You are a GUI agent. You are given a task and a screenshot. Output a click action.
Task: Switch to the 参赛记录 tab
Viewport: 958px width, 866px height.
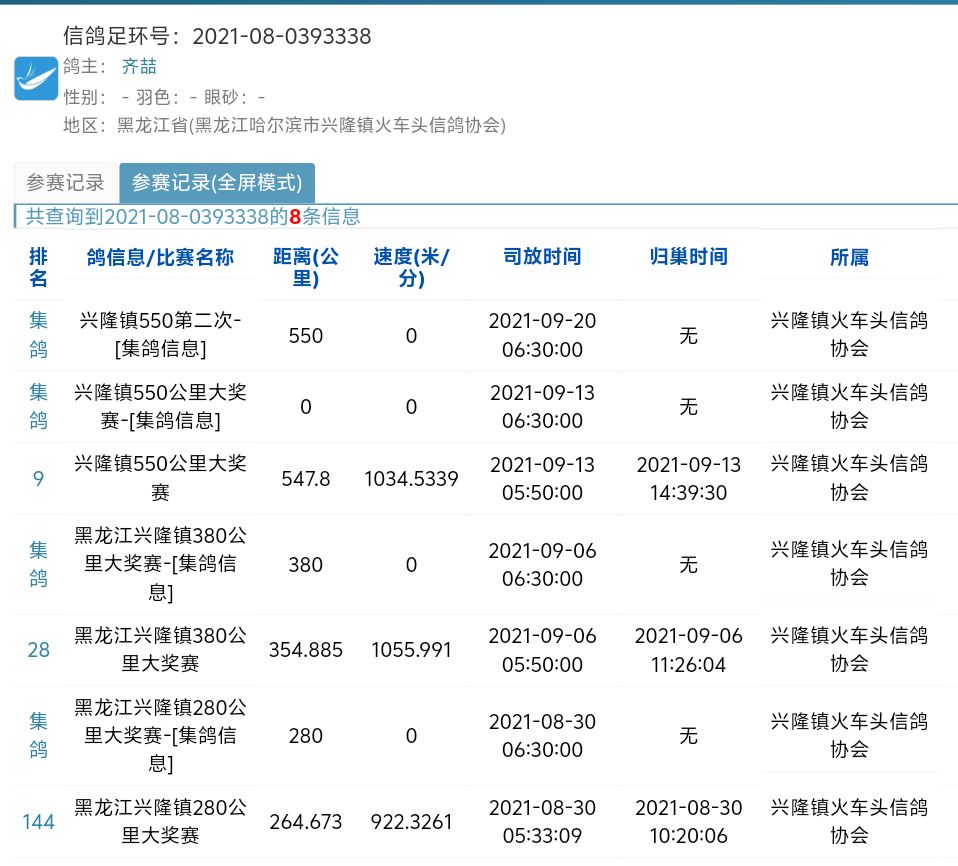tap(65, 183)
